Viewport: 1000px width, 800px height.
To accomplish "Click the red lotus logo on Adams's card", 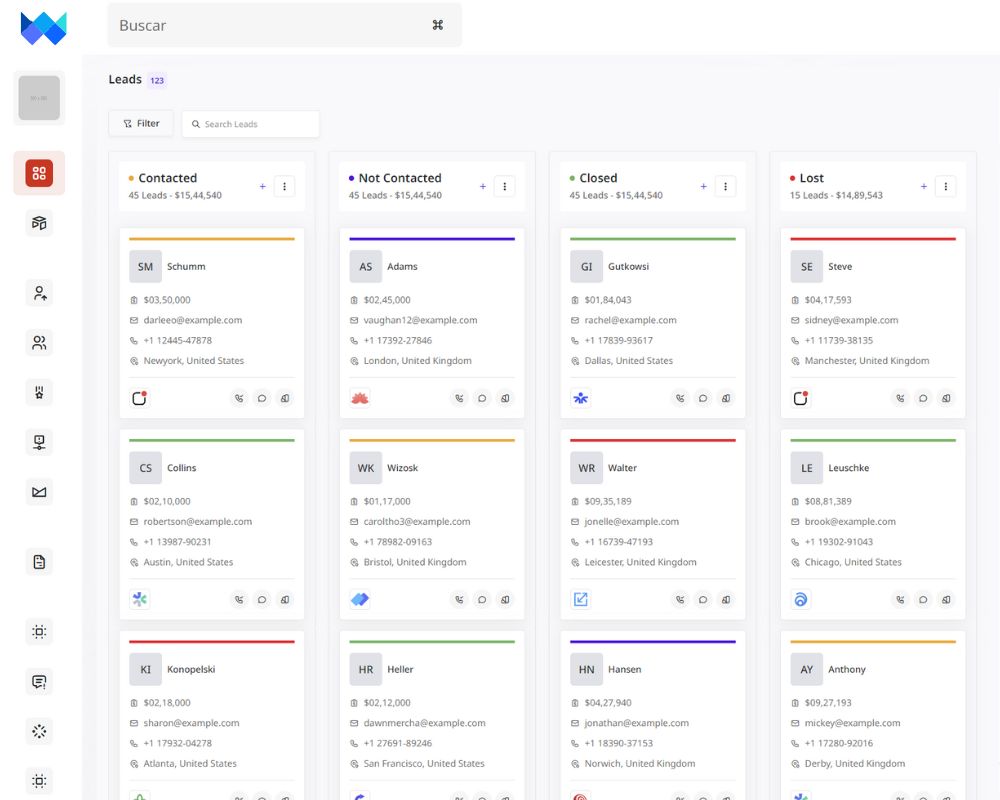I will point(359,397).
